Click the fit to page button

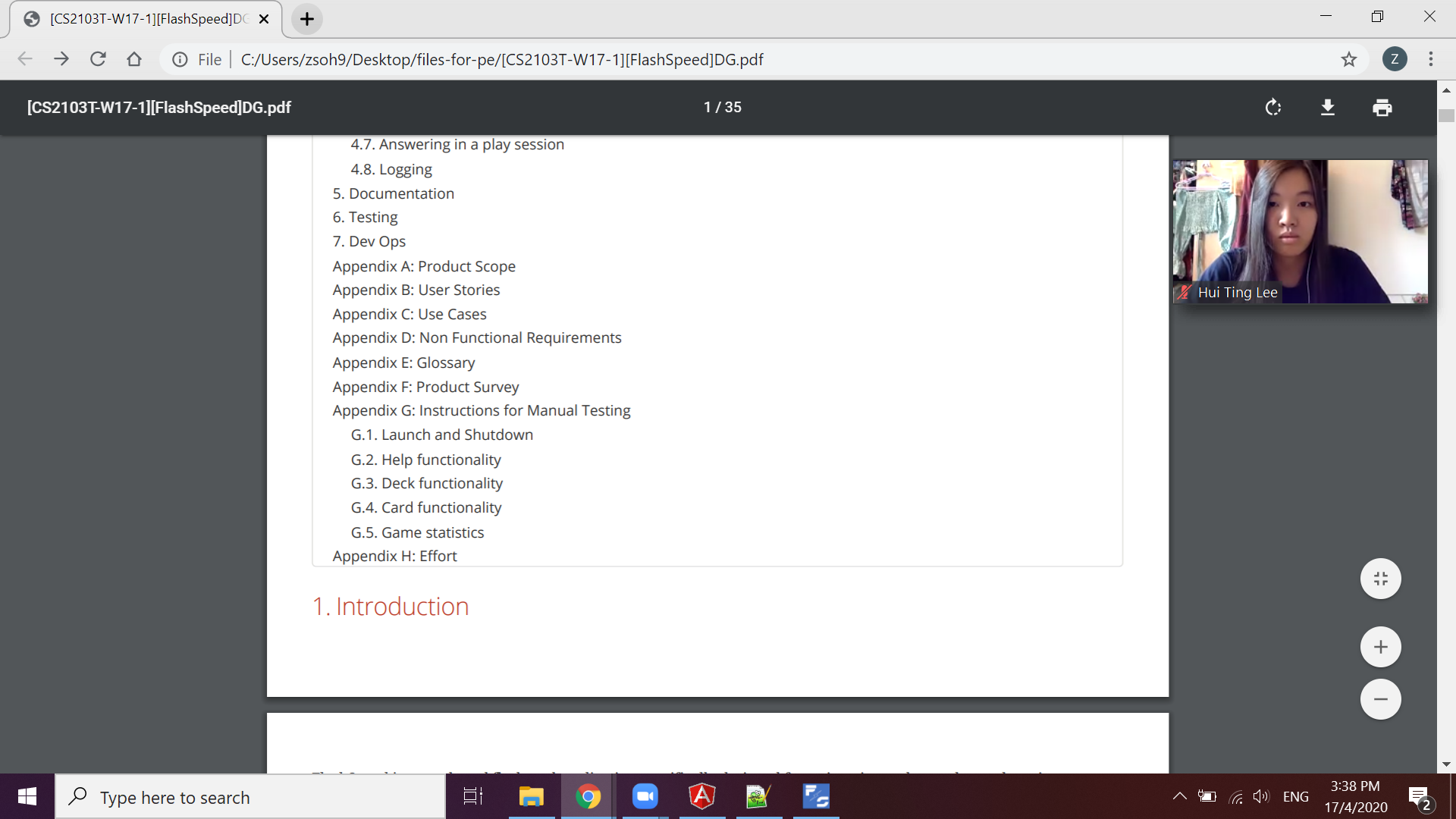[1380, 579]
